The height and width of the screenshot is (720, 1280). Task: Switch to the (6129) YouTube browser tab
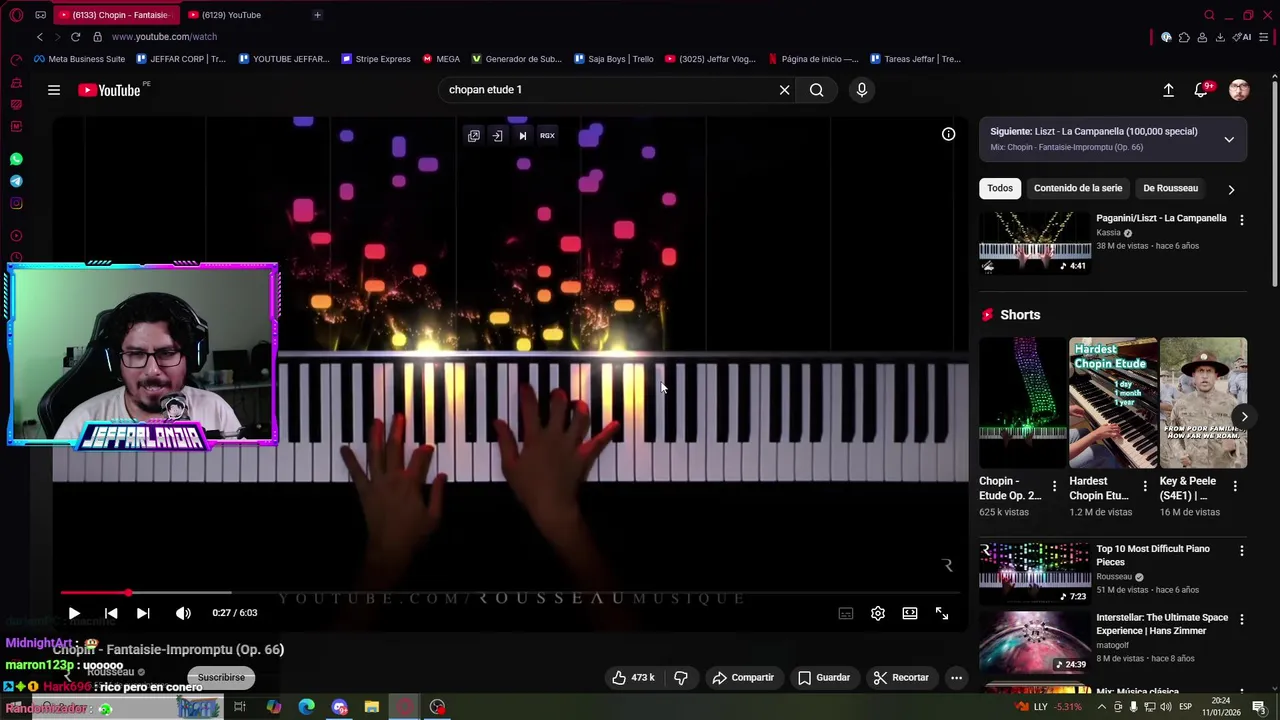(x=230, y=15)
